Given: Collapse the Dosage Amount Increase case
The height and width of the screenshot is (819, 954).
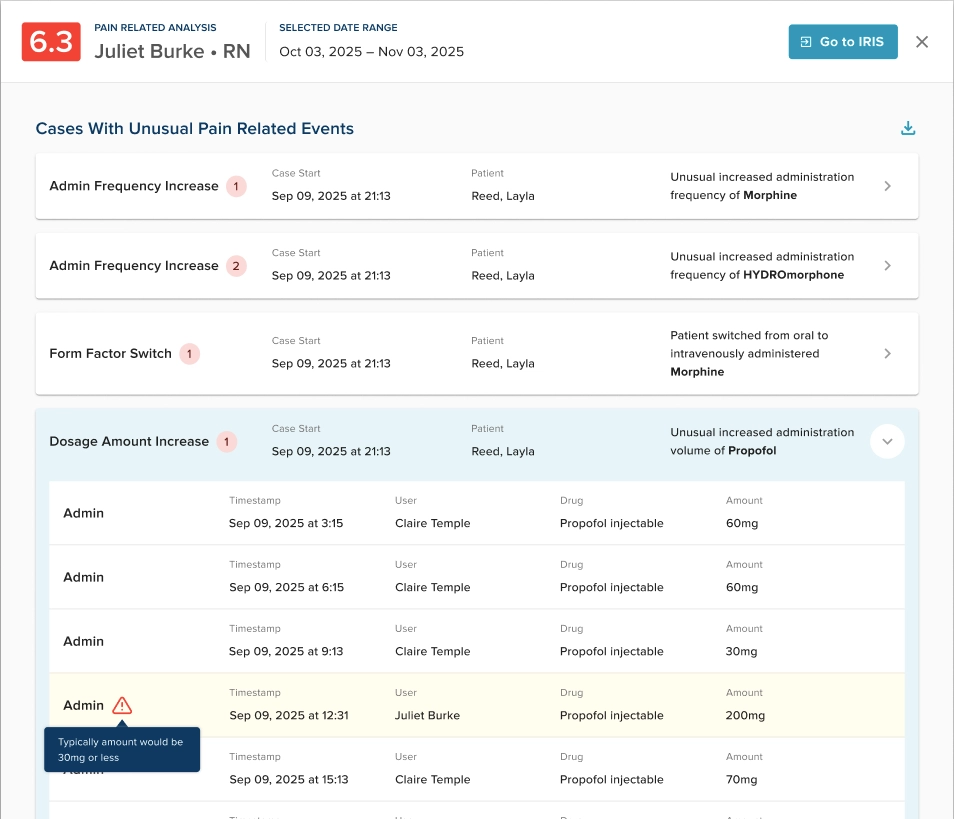Looking at the screenshot, I should point(887,442).
